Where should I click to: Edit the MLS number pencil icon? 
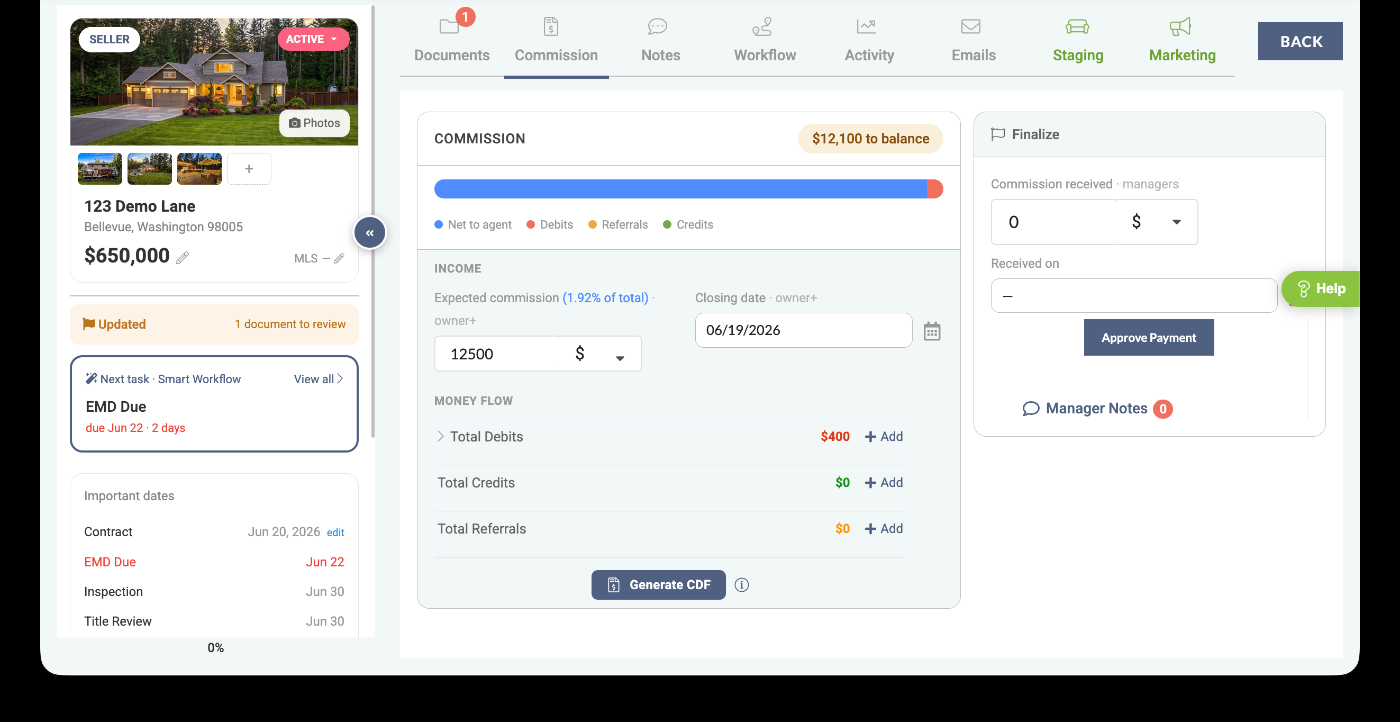tap(339, 258)
